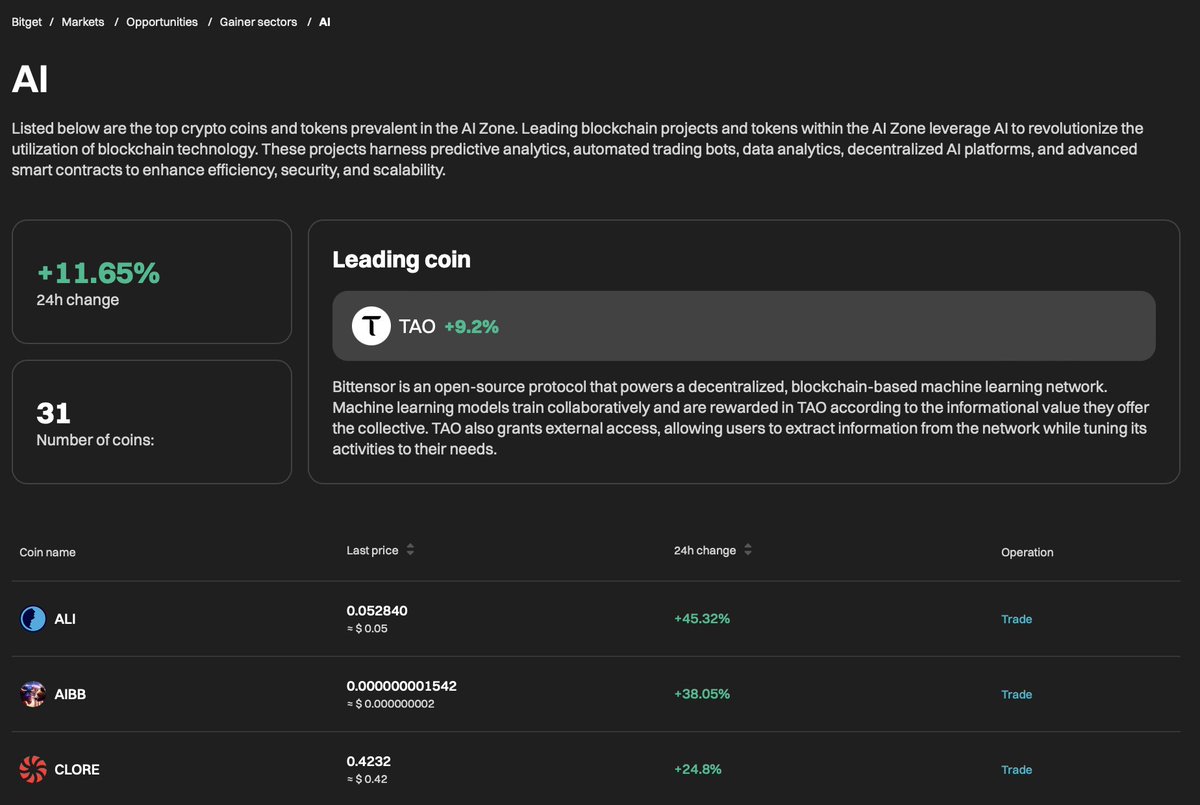Click the 24h change column header
This screenshot has height=805, width=1200.
(705, 550)
